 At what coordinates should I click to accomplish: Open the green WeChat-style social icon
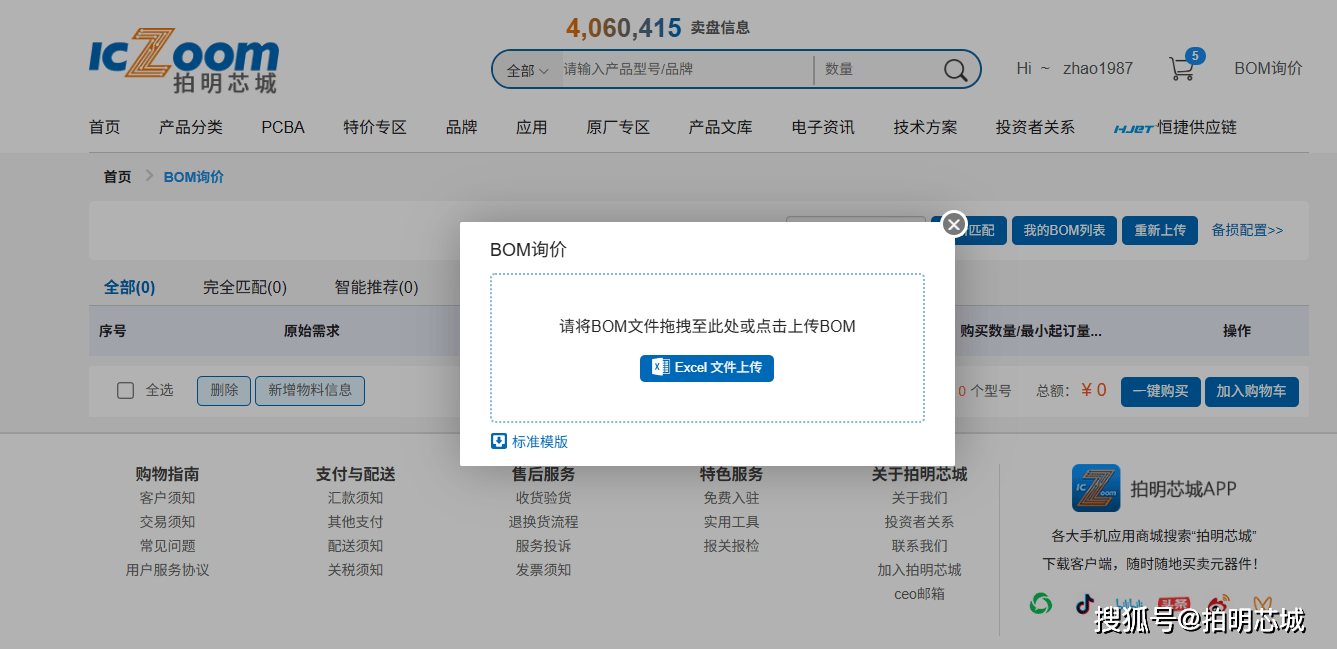tap(1041, 604)
